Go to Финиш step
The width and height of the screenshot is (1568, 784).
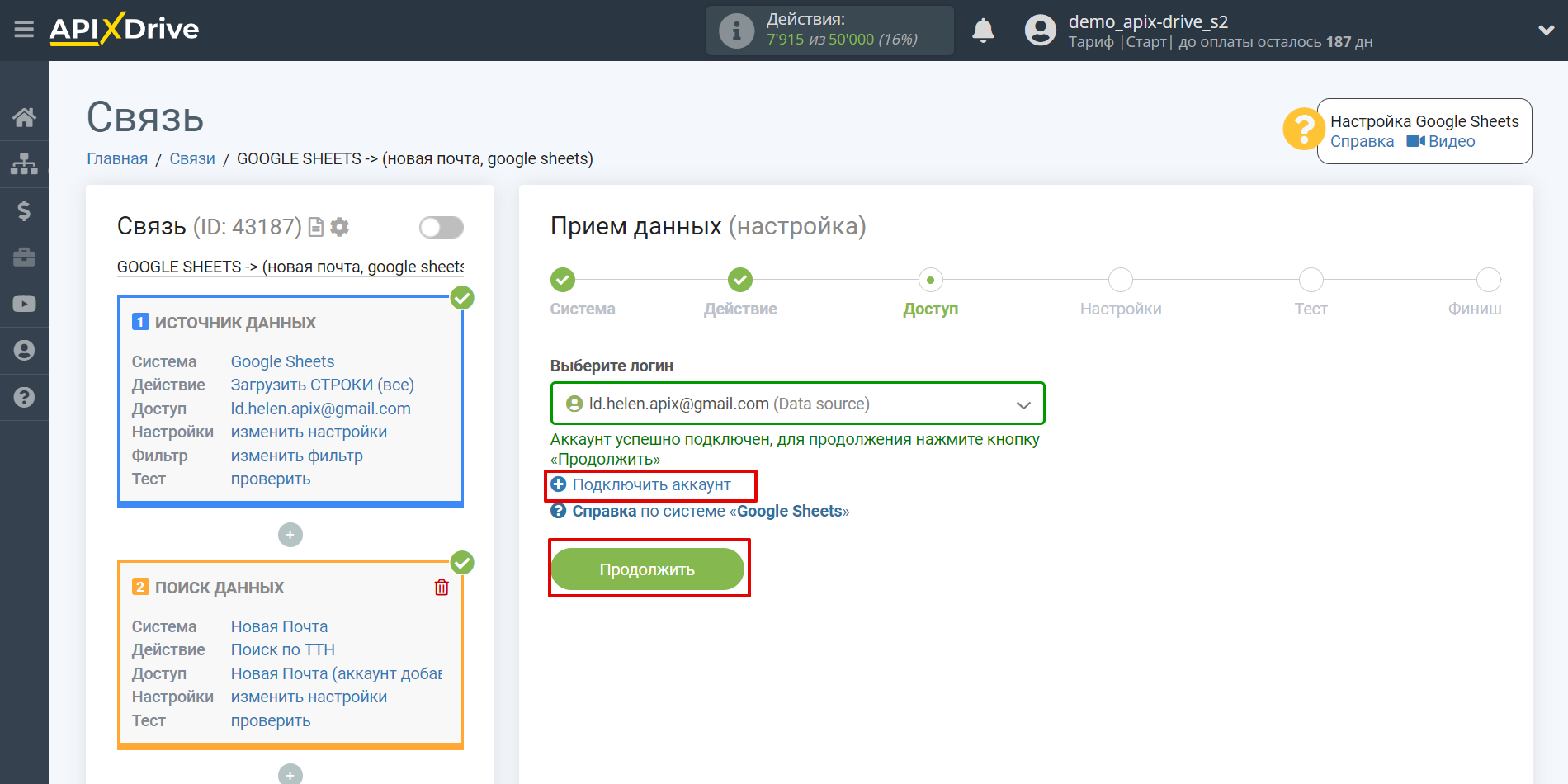coord(1489,280)
